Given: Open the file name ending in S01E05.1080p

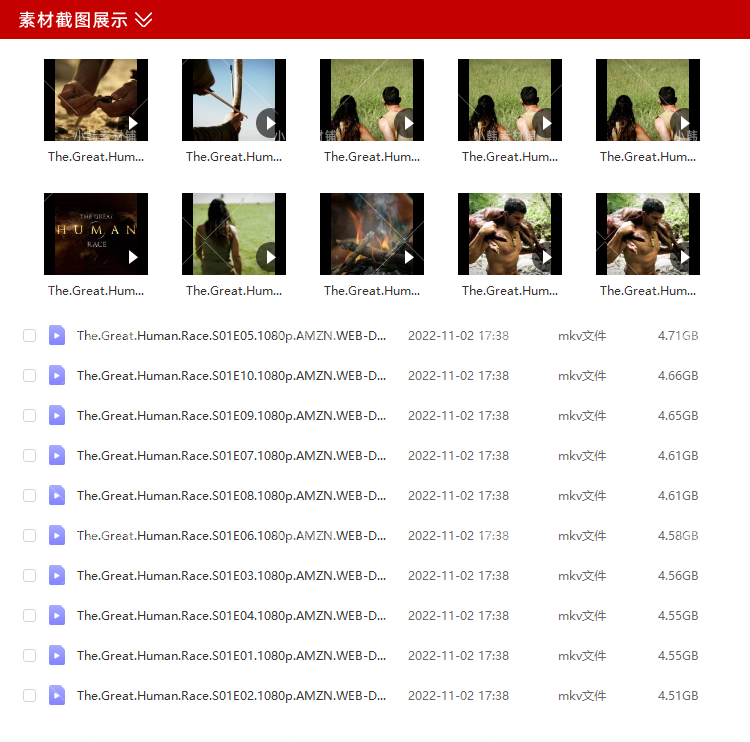Looking at the screenshot, I should (231, 336).
